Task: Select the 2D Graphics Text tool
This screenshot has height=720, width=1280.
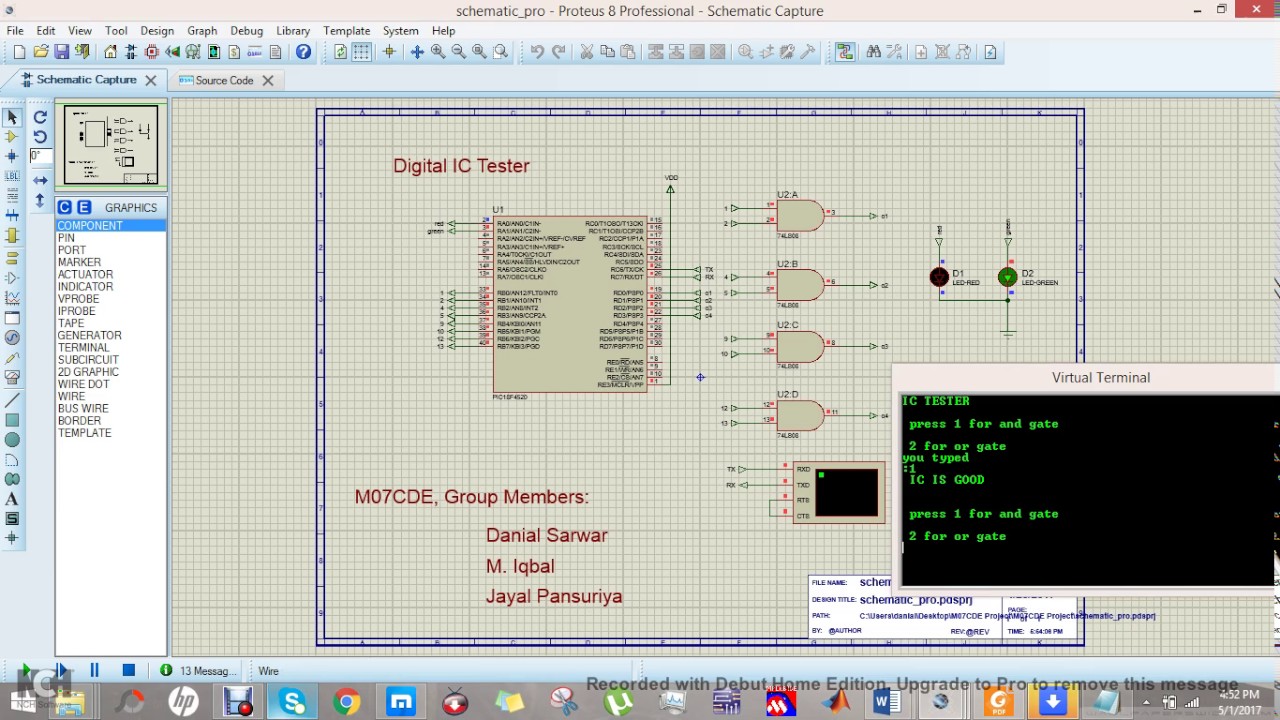Action: 12,499
